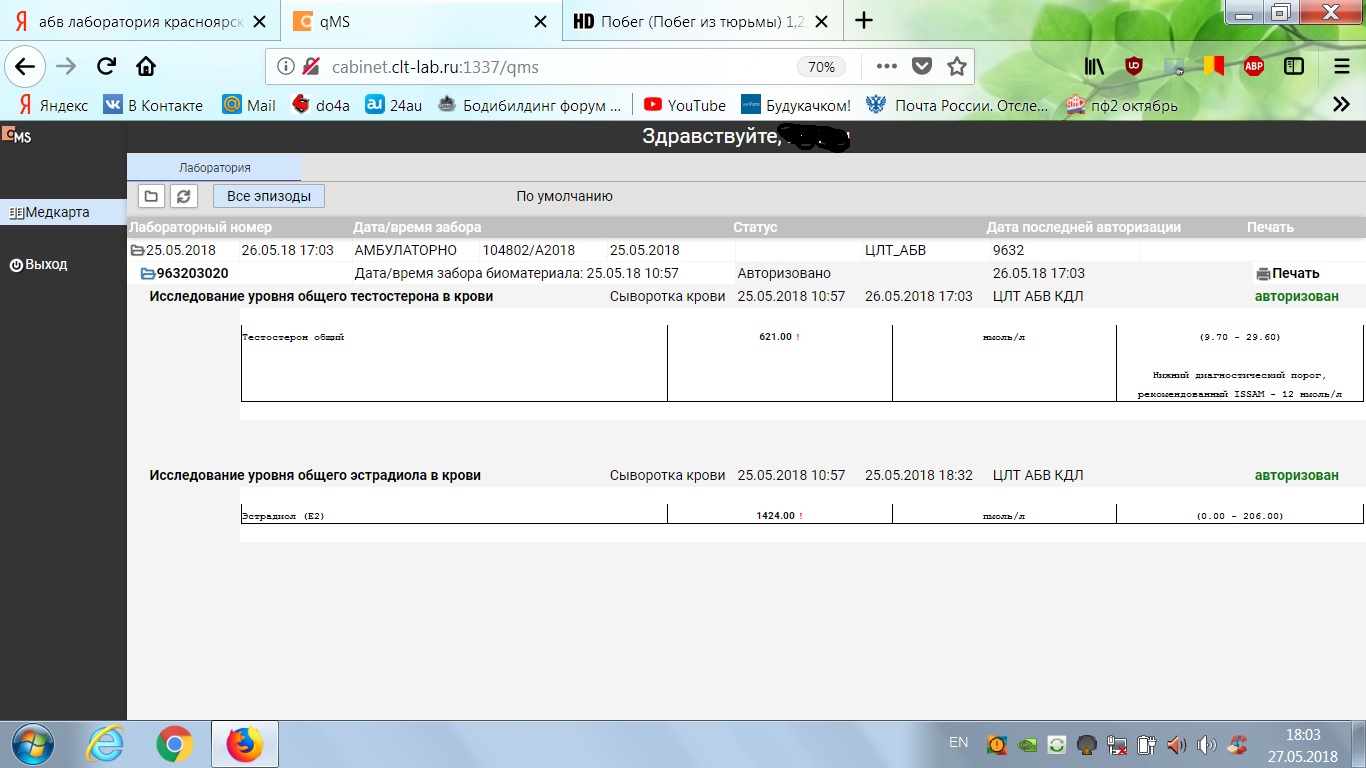Viewport: 1366px width, 768px height.
Task: Expand the 25.05.2018 lab order row
Action: pyautogui.click(x=137, y=250)
